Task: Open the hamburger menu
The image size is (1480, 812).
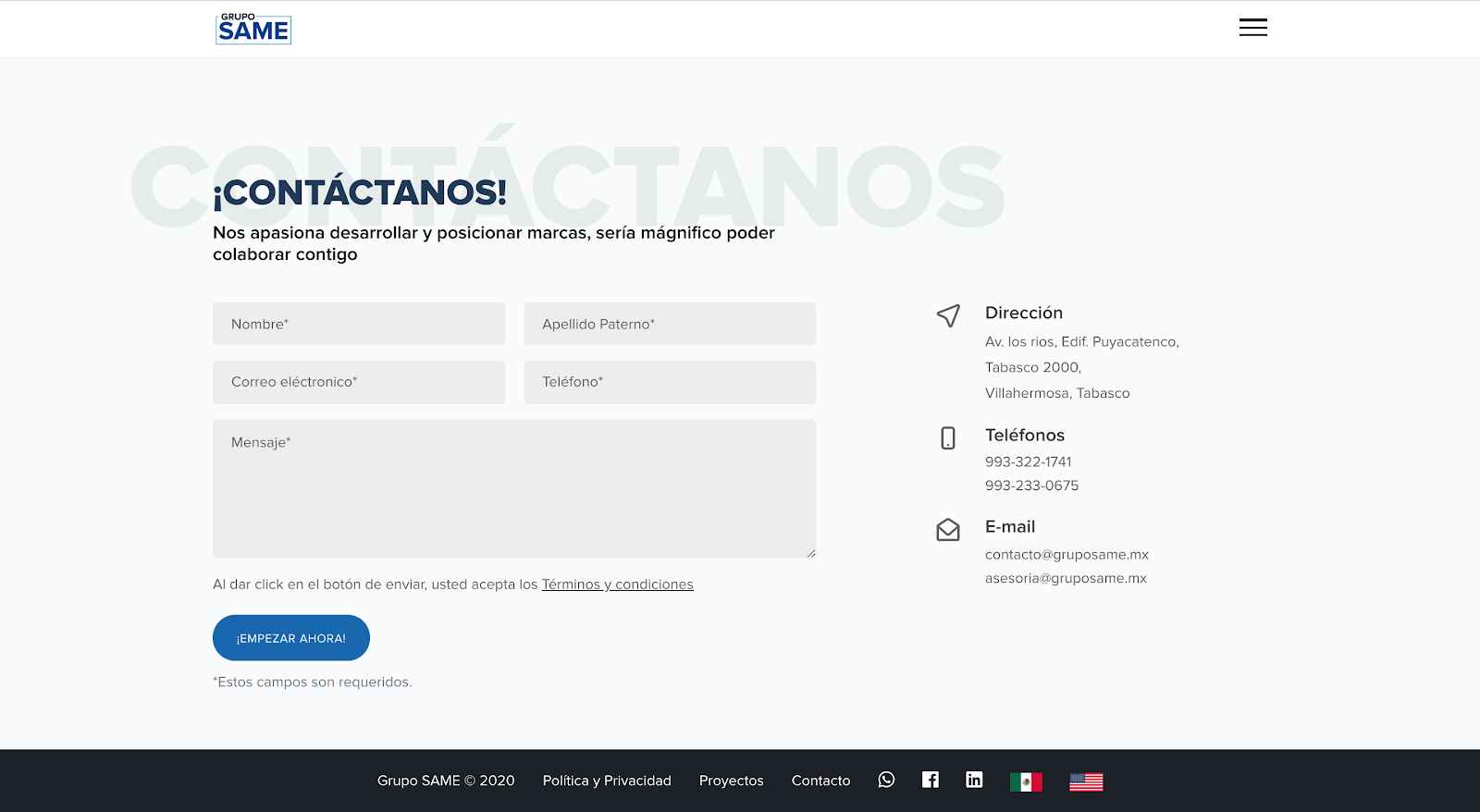Action: pos(1253,28)
